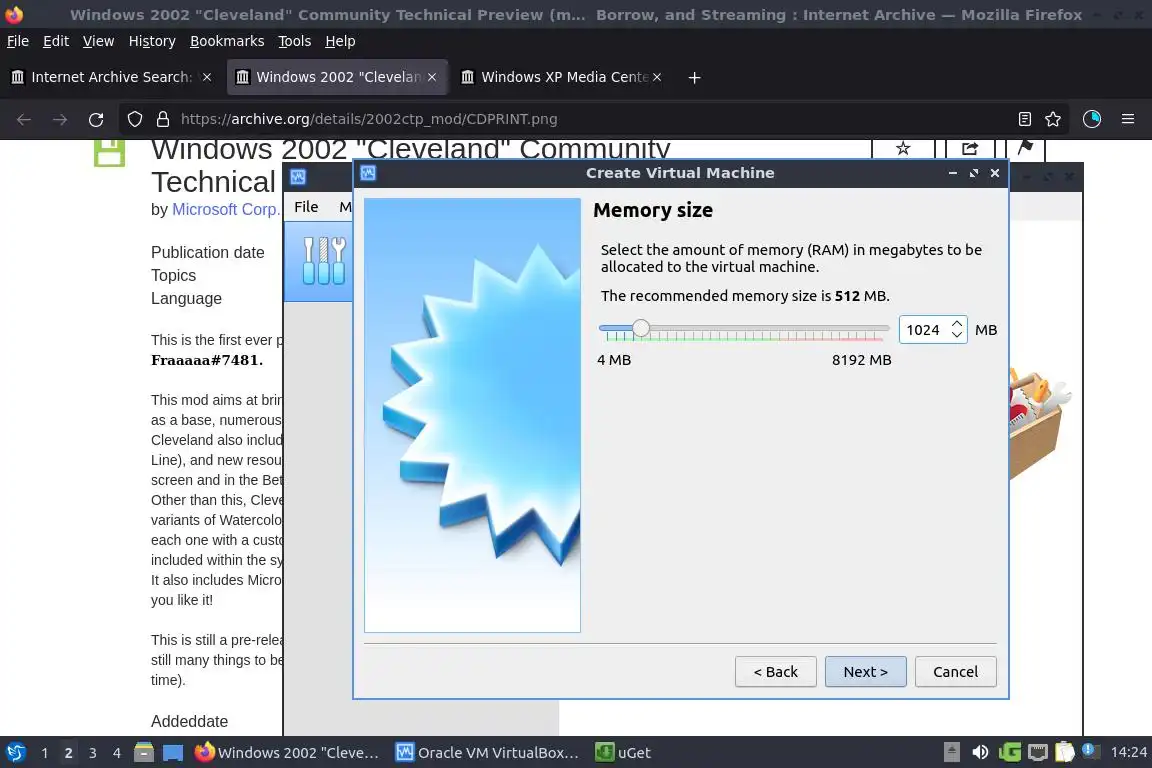Open Firefox File menu
Image resolution: width=1152 pixels, height=768 pixels.
click(18, 41)
